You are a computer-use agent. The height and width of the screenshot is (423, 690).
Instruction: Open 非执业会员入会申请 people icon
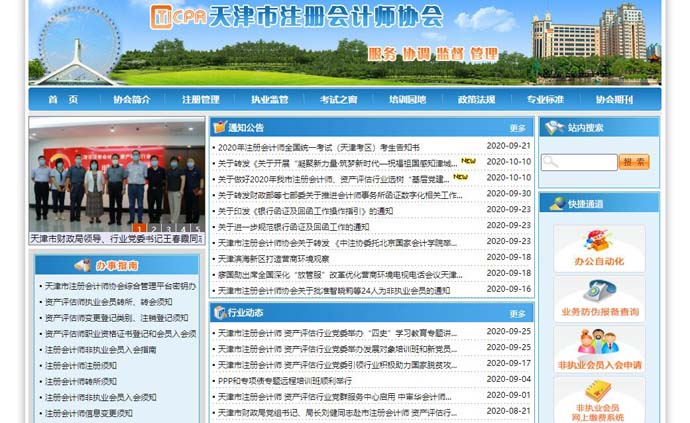(598, 342)
